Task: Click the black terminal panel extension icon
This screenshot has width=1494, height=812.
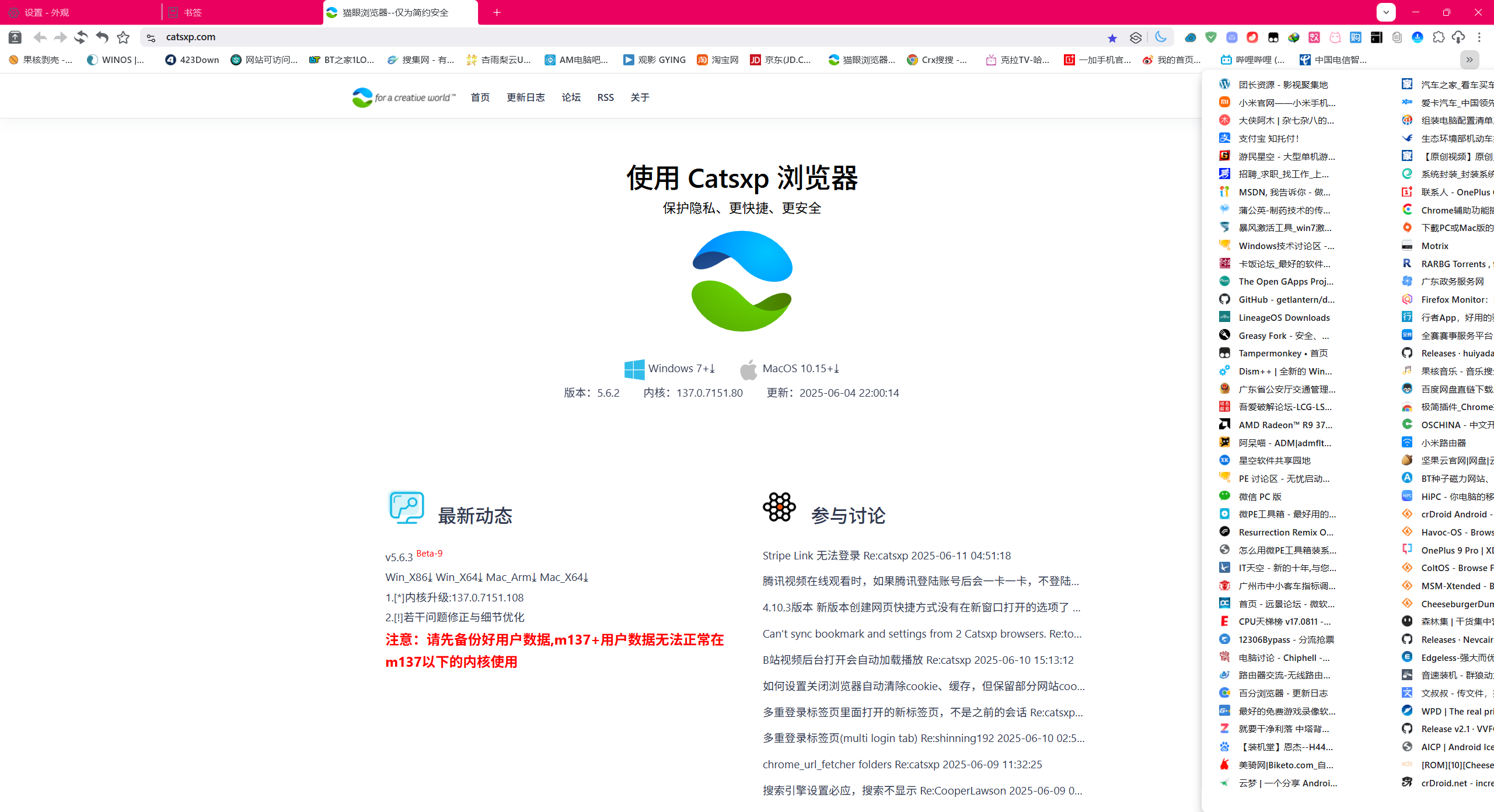Action: pos(1377,37)
